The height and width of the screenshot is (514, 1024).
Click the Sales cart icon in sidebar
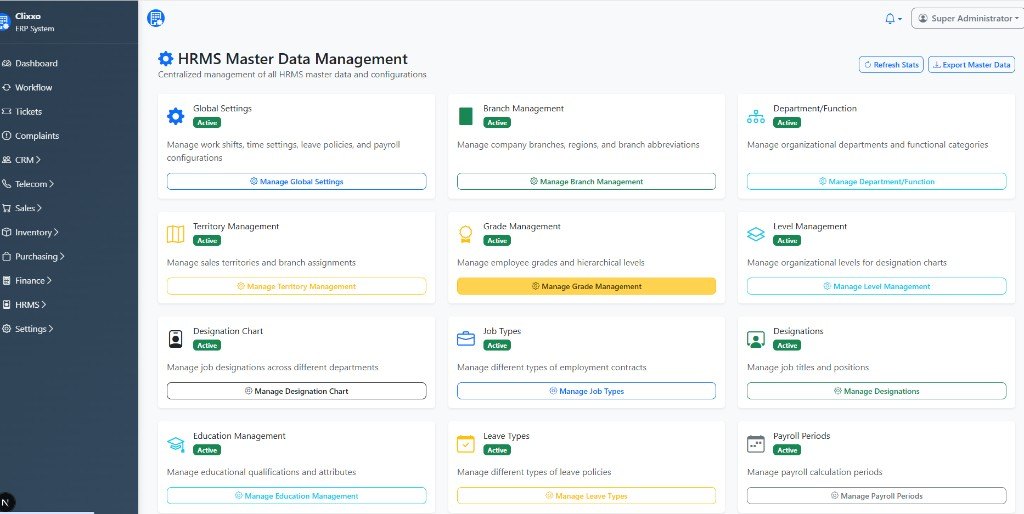(x=7, y=208)
